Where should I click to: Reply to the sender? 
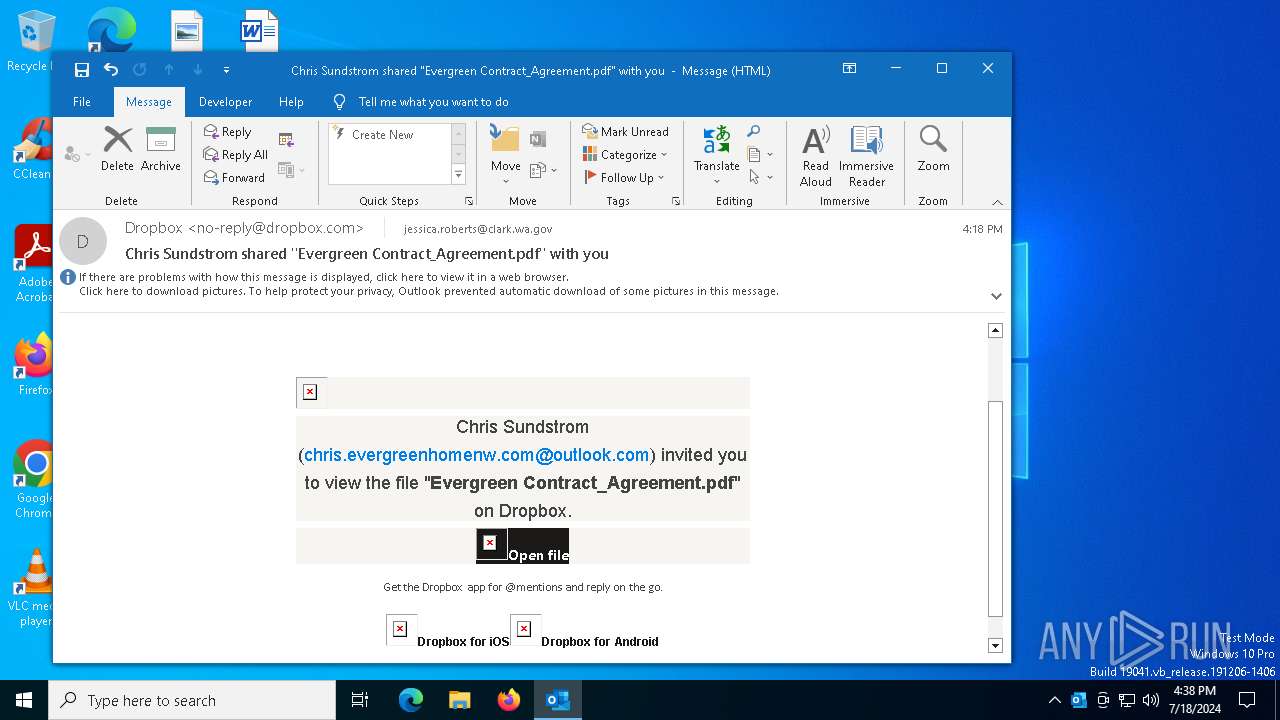pyautogui.click(x=228, y=132)
